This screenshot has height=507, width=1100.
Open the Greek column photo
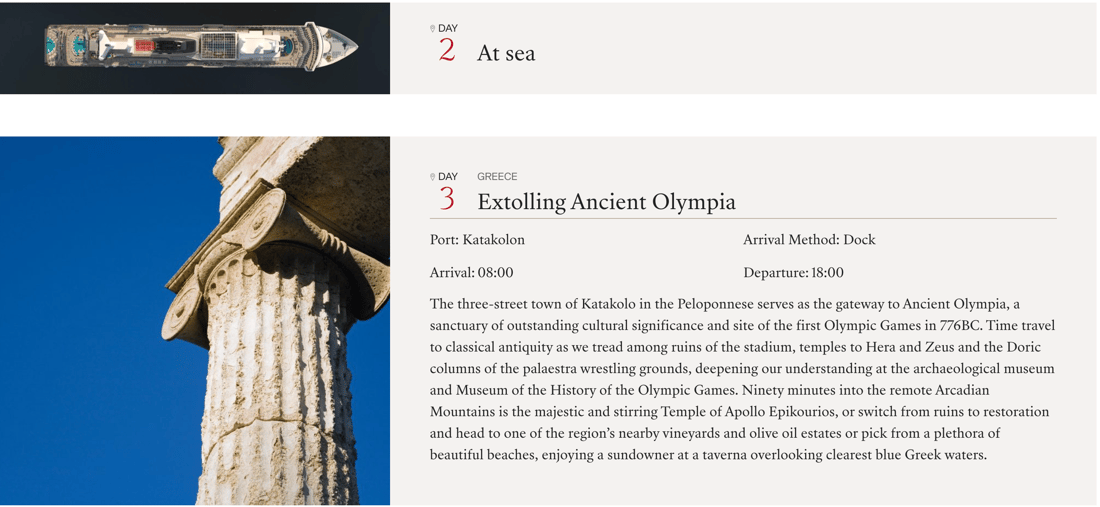195,320
